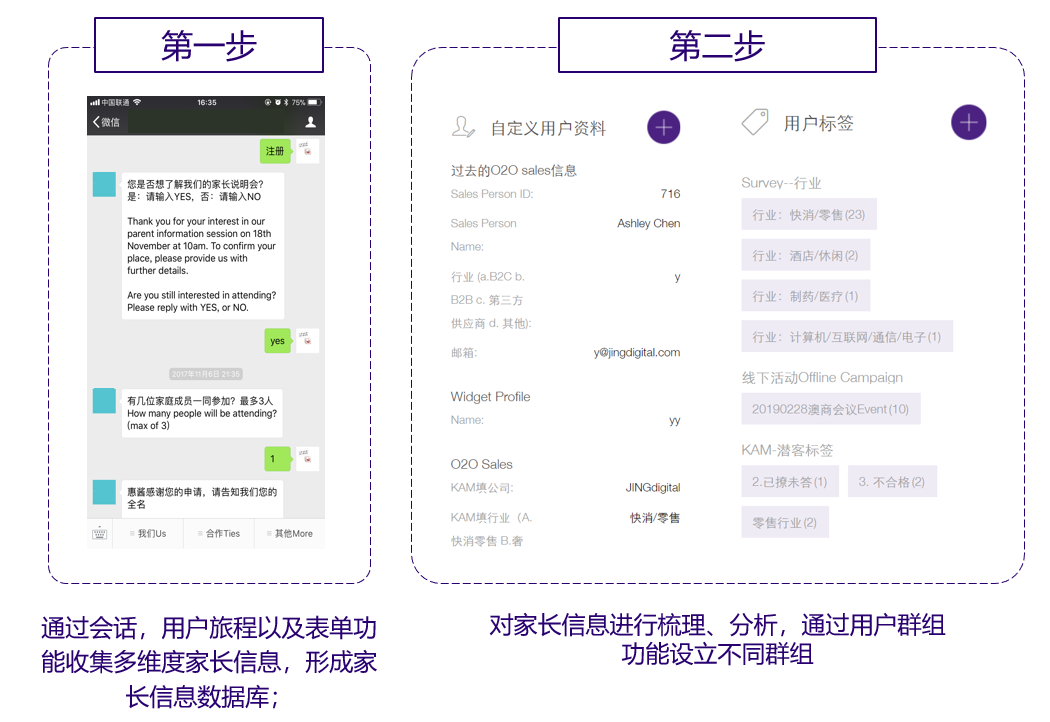Click the user profile icon next to 自定义用户资料
Image resolution: width=1050 pixels, height=722 pixels.
coord(463,127)
